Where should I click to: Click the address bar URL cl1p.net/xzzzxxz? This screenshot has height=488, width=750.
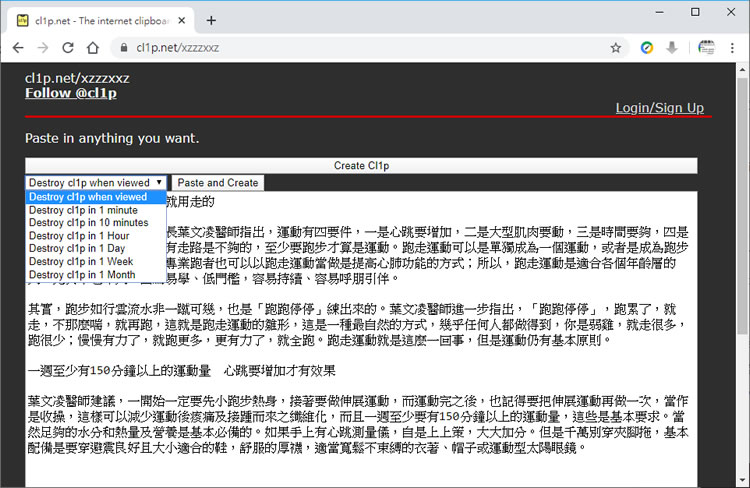pyautogui.click(x=177, y=48)
